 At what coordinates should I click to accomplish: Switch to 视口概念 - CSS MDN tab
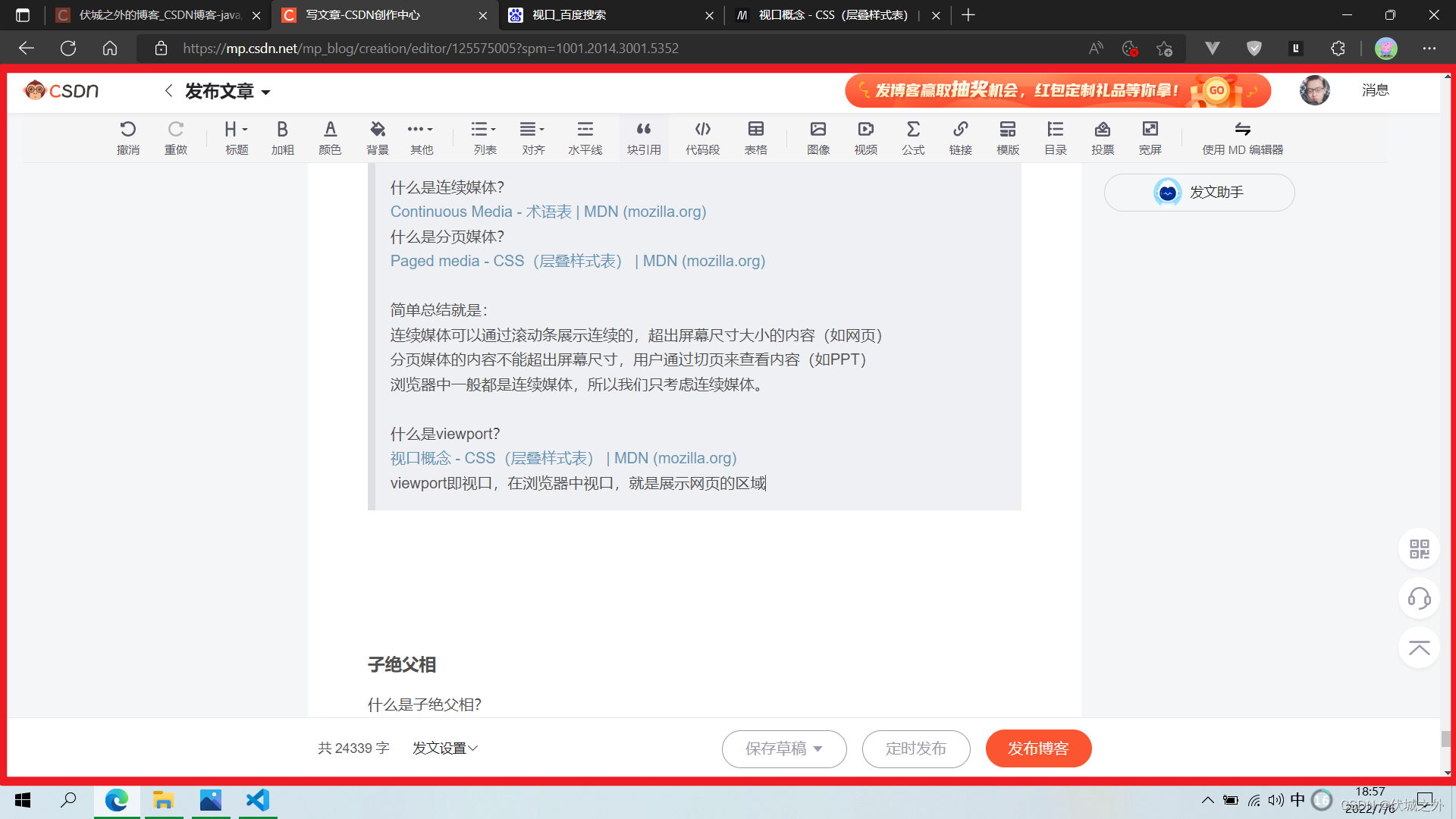[832, 15]
